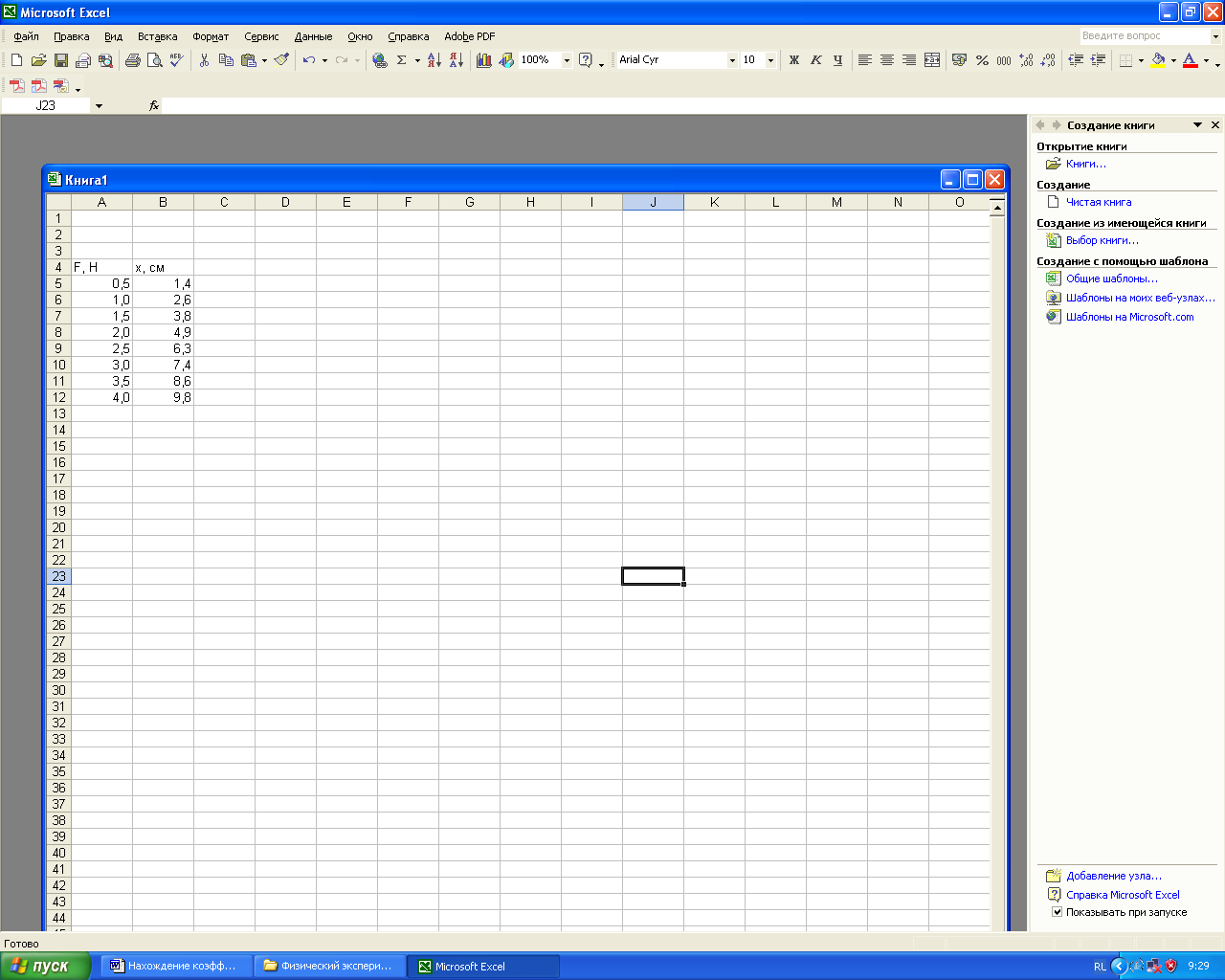Align cell text to the left
Screen dimensions: 1225x980
[864, 60]
